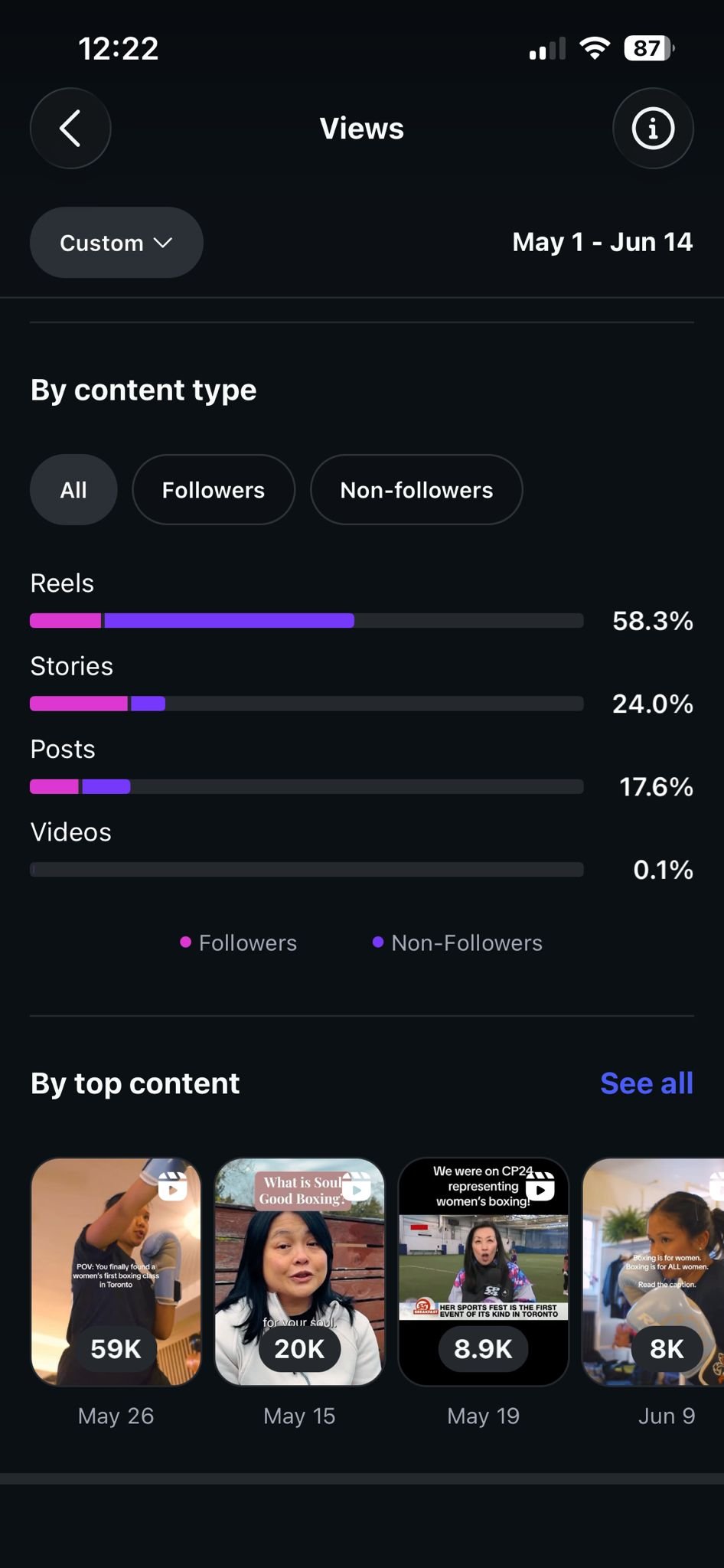The height and width of the screenshot is (1568, 724).
Task: Expand the Custom date range dropdown
Action: click(x=116, y=242)
